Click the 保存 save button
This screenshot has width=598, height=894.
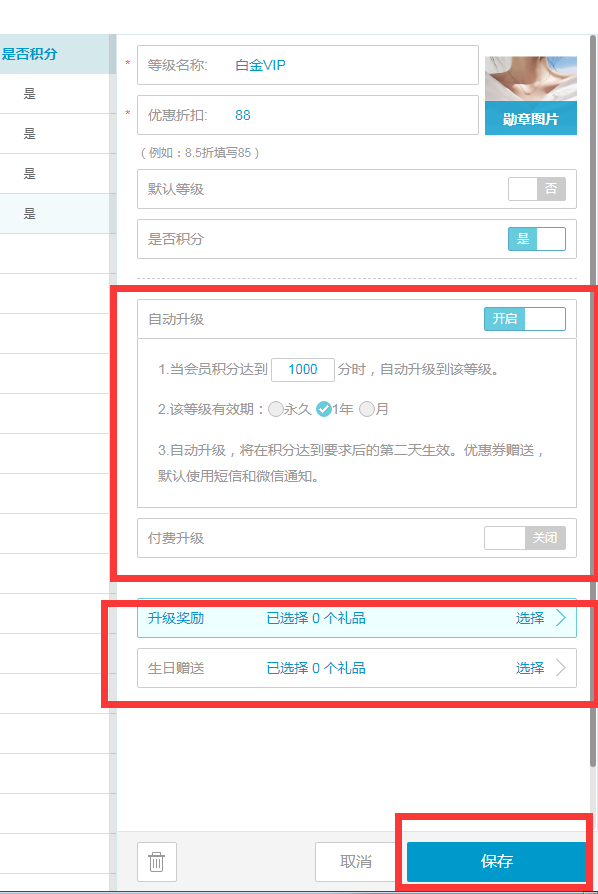pyautogui.click(x=497, y=862)
